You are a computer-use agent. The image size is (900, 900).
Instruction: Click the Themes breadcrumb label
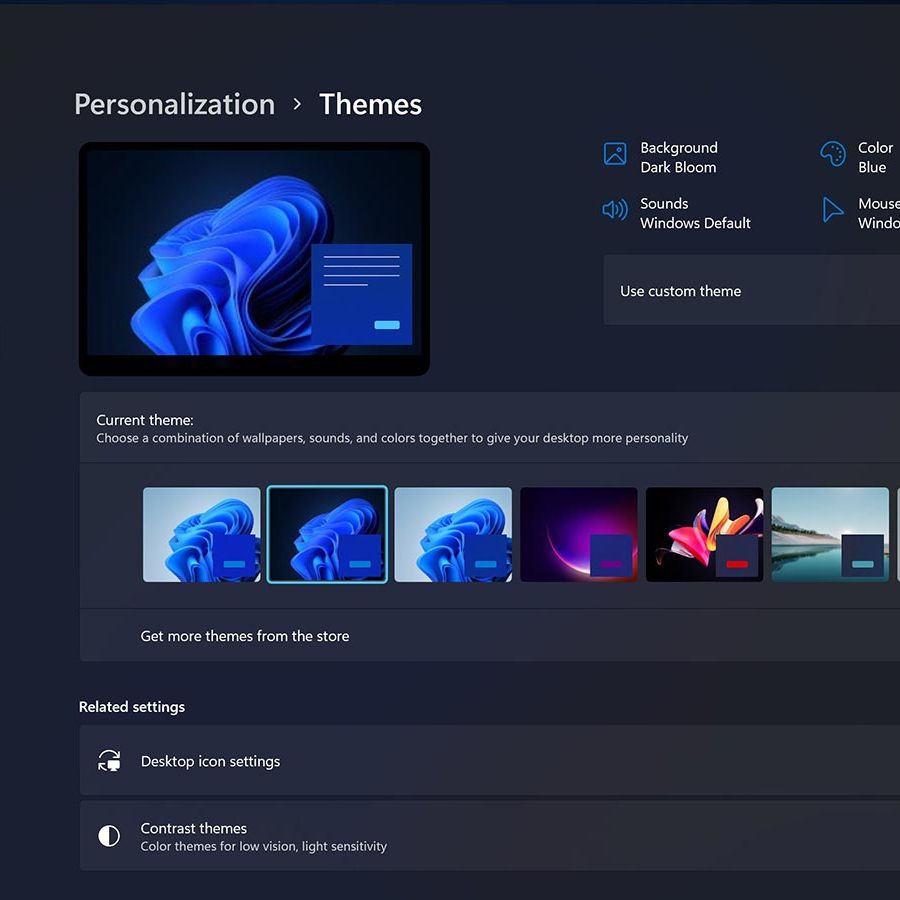(x=370, y=104)
